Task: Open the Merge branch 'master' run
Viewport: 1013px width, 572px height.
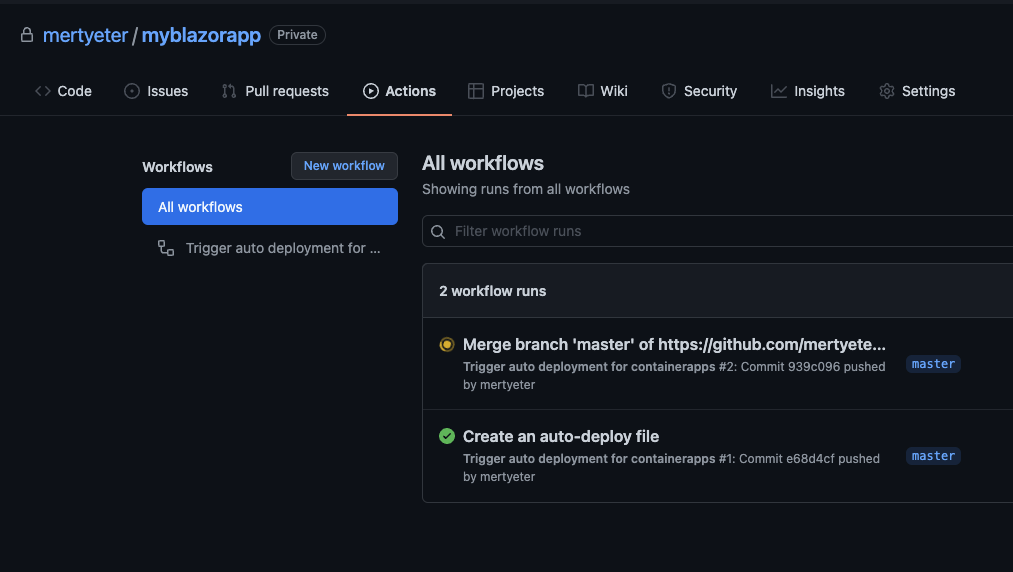Action: 674,344
